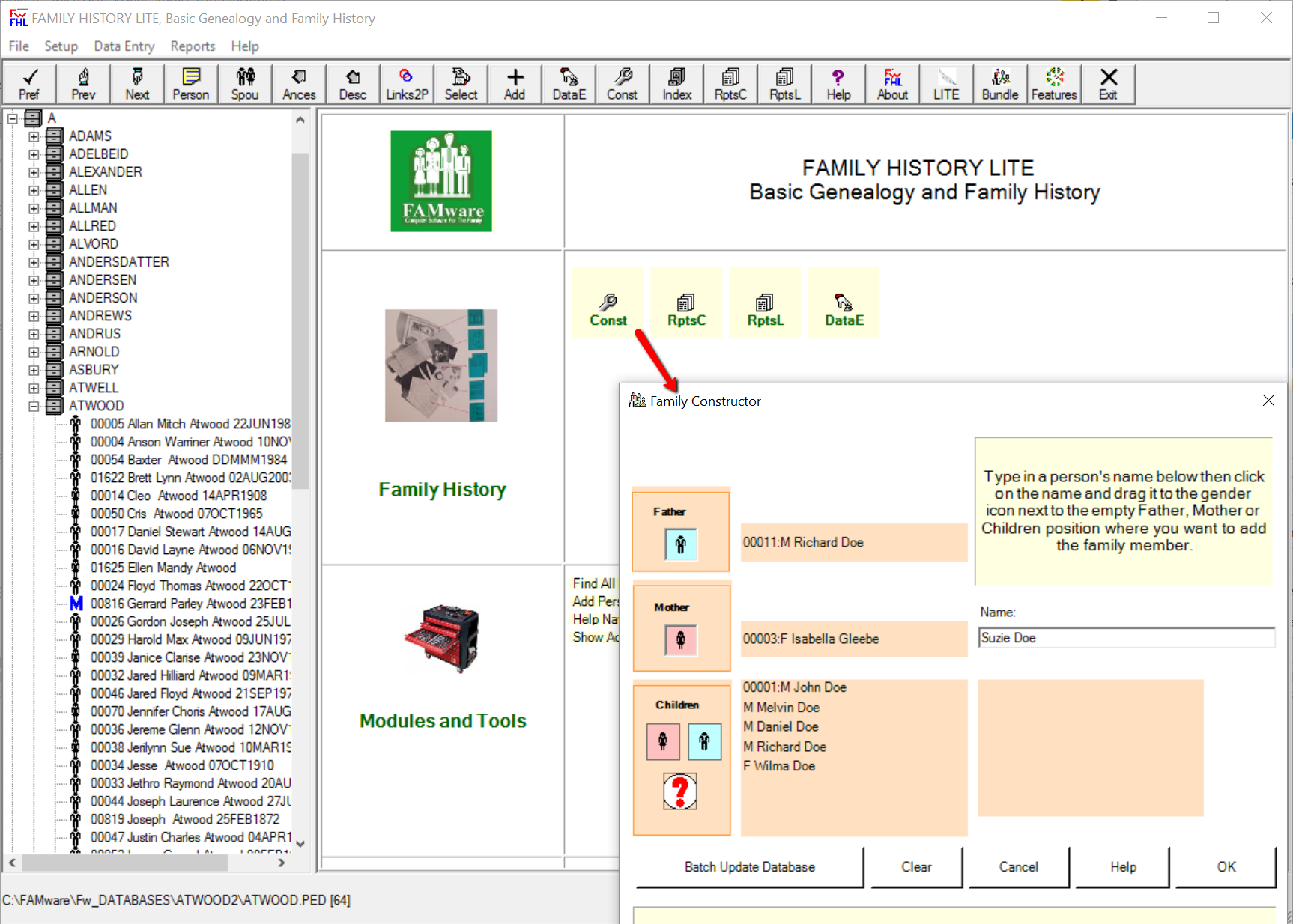Select 00816 Gerrard Parley Atwood in tree

pyautogui.click(x=191, y=604)
